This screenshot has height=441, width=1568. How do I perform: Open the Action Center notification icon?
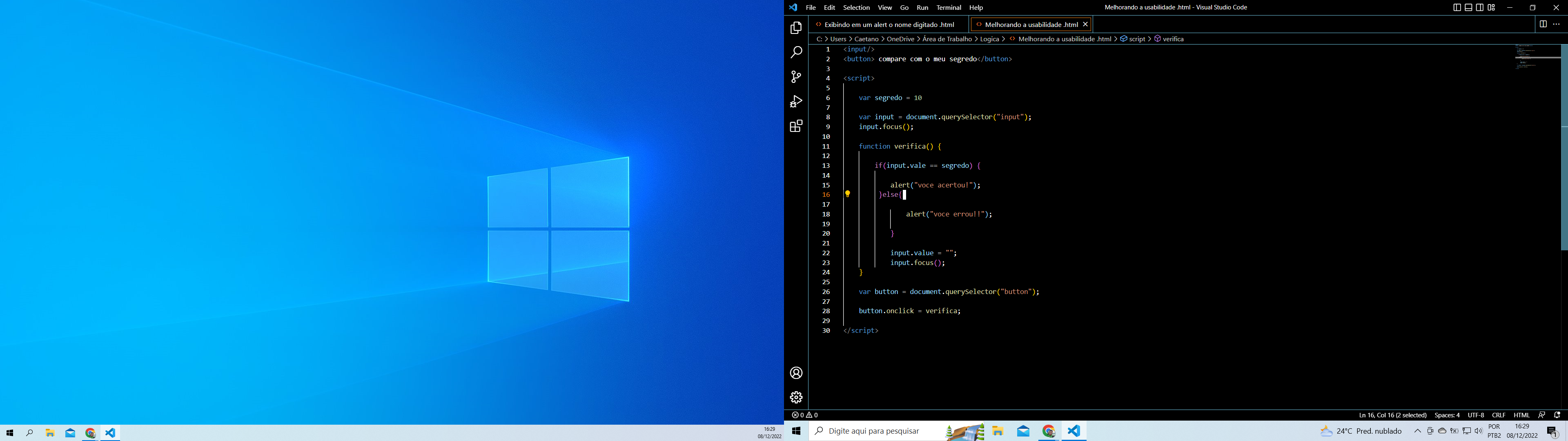1552,431
